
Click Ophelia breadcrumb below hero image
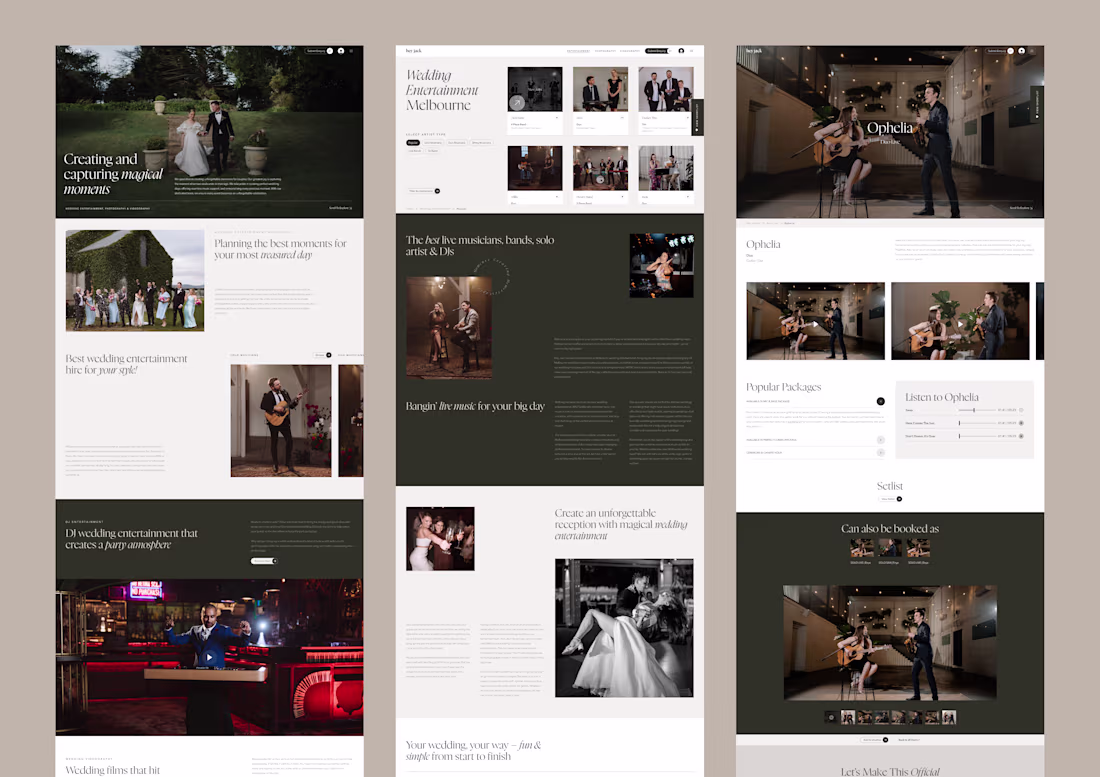coord(789,223)
